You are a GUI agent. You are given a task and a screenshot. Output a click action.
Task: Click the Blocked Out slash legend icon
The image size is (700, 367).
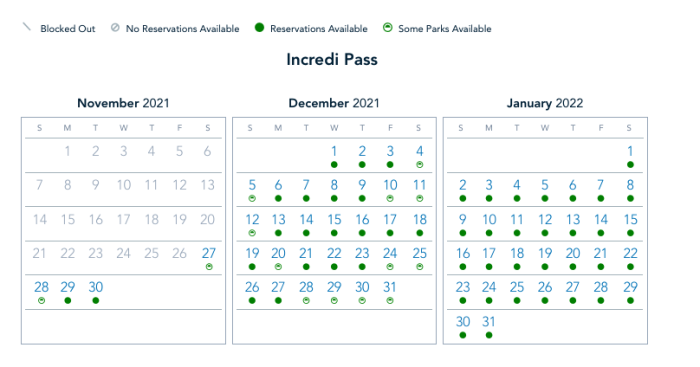pyautogui.click(x=27, y=27)
